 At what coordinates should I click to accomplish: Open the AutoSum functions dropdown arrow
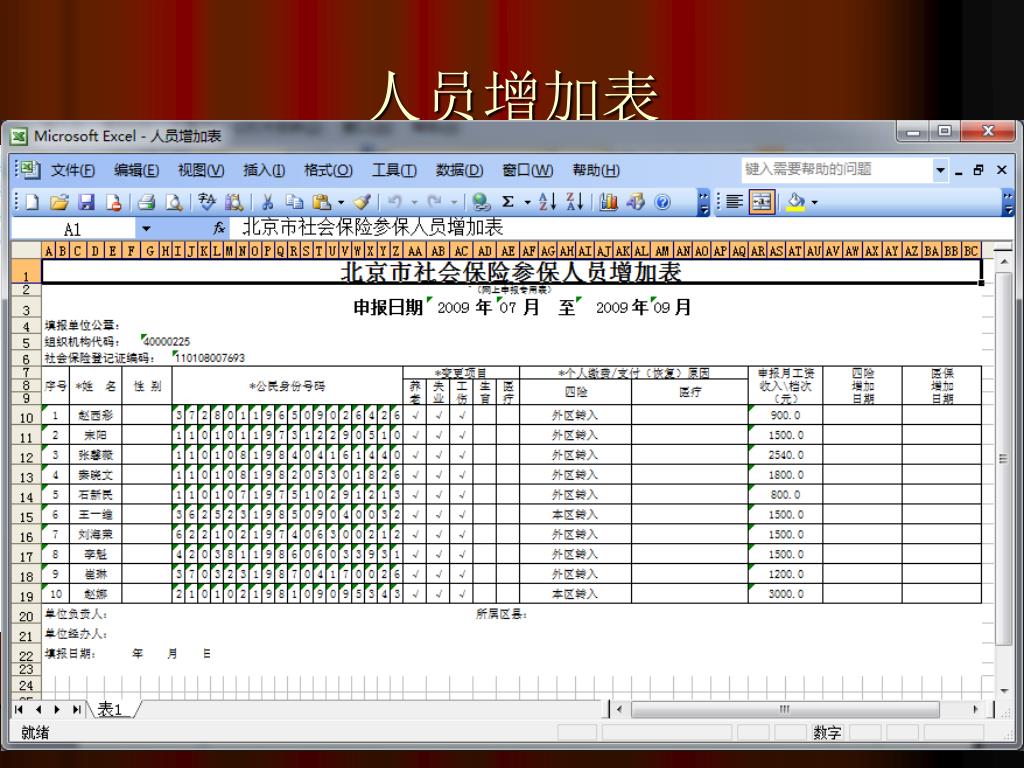528,203
